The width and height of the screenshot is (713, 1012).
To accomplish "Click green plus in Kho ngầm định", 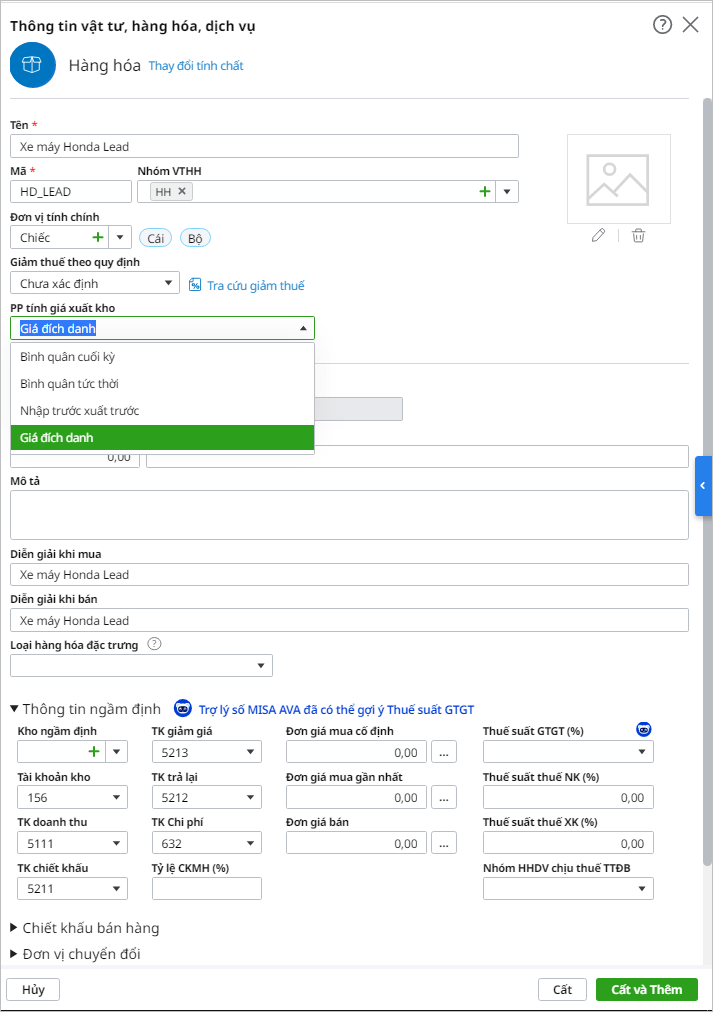I will (94, 751).
